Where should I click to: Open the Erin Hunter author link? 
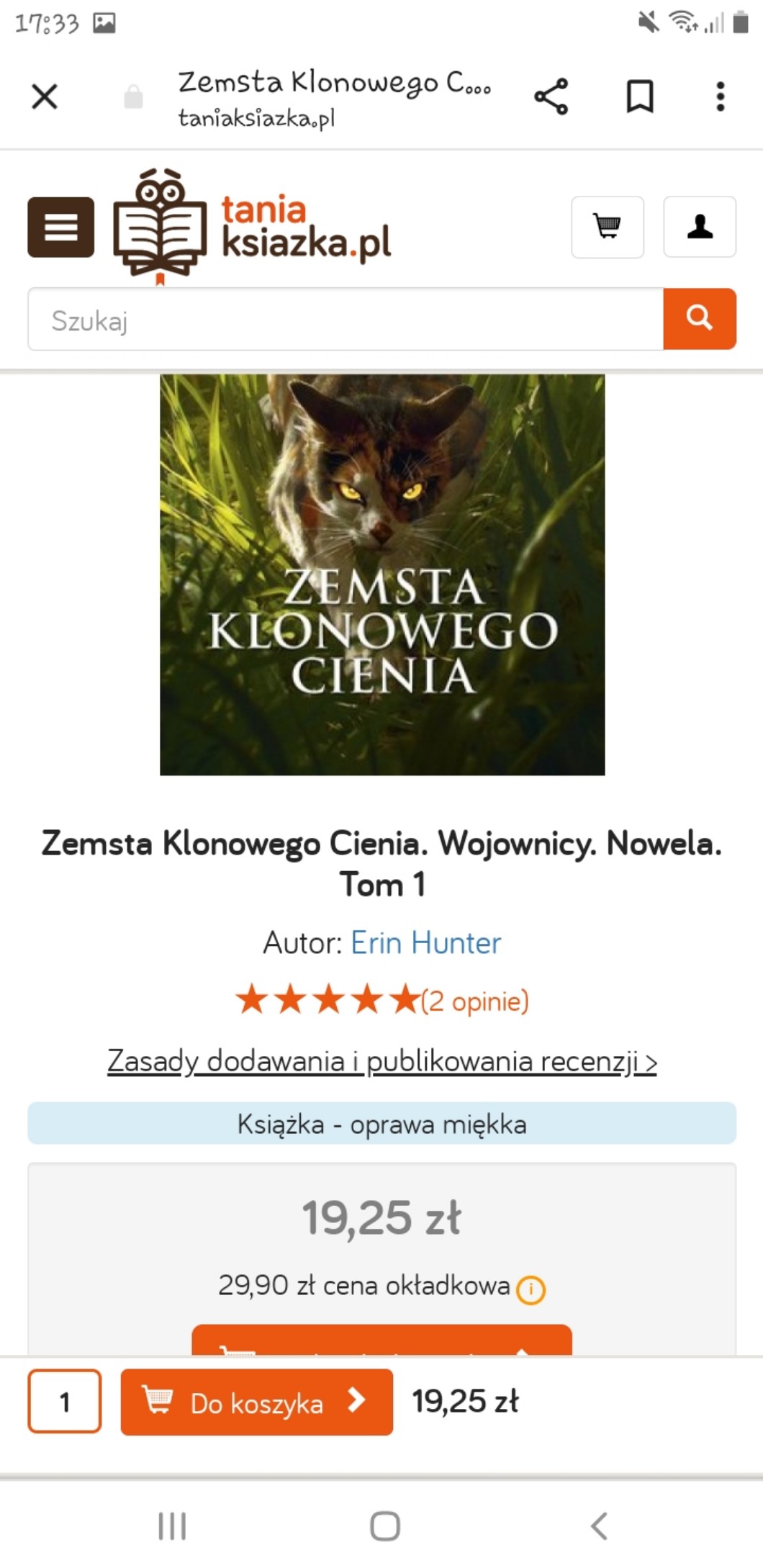pyautogui.click(x=425, y=942)
